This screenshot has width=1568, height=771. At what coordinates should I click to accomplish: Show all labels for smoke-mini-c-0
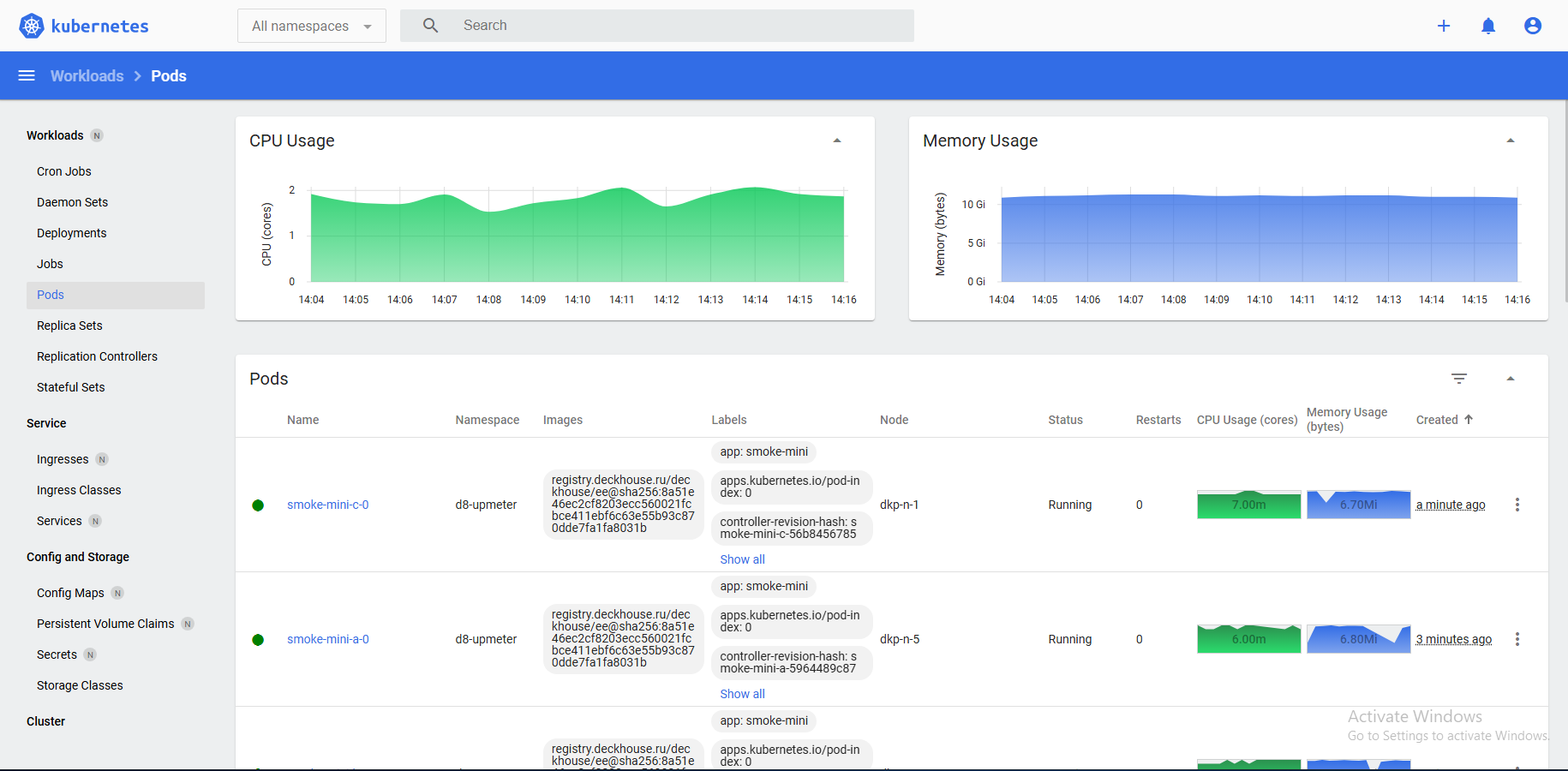click(x=742, y=559)
